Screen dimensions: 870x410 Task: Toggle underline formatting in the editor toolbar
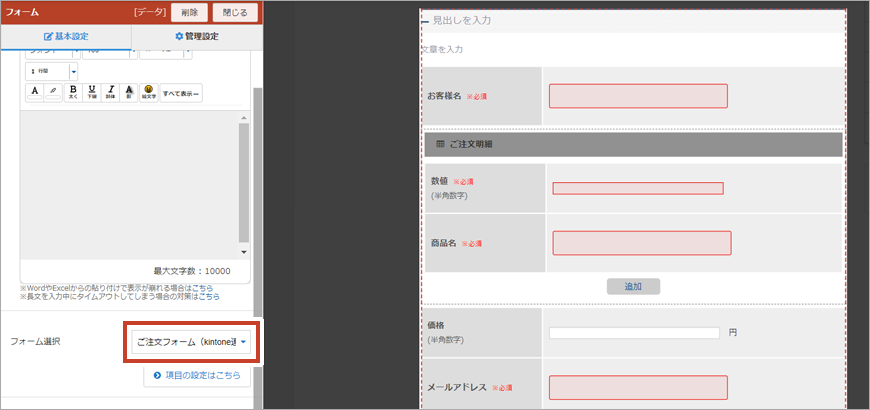[92, 93]
